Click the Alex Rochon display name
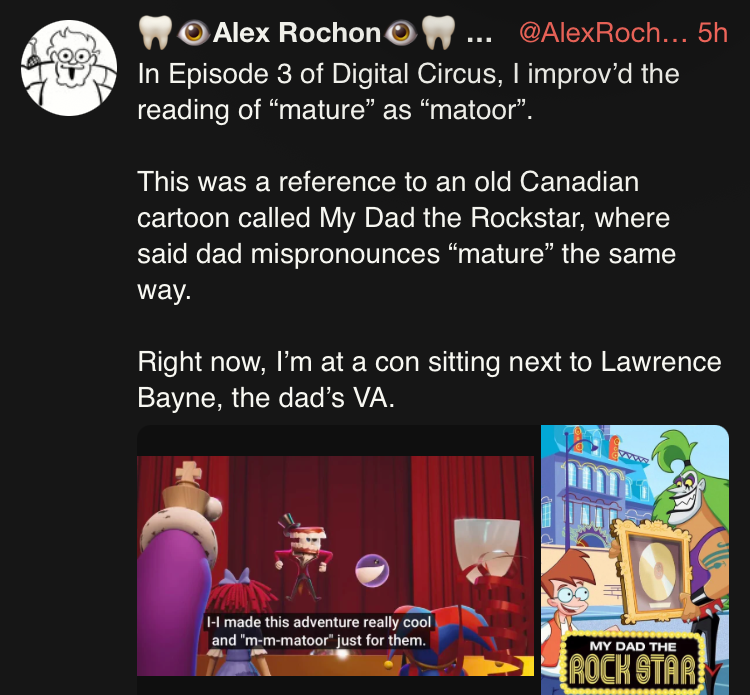The image size is (750, 695). [x=297, y=33]
